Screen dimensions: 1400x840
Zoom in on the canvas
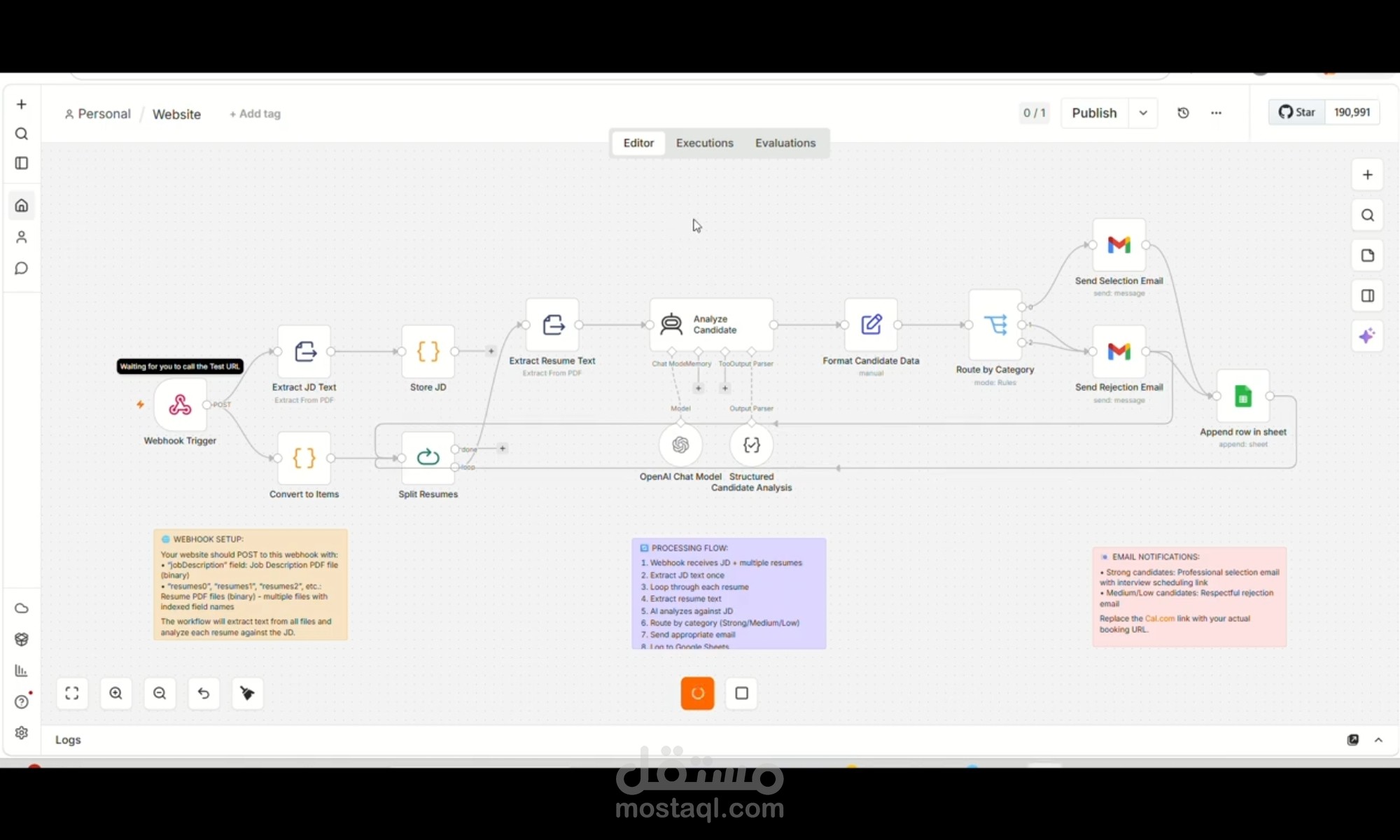tap(116, 693)
